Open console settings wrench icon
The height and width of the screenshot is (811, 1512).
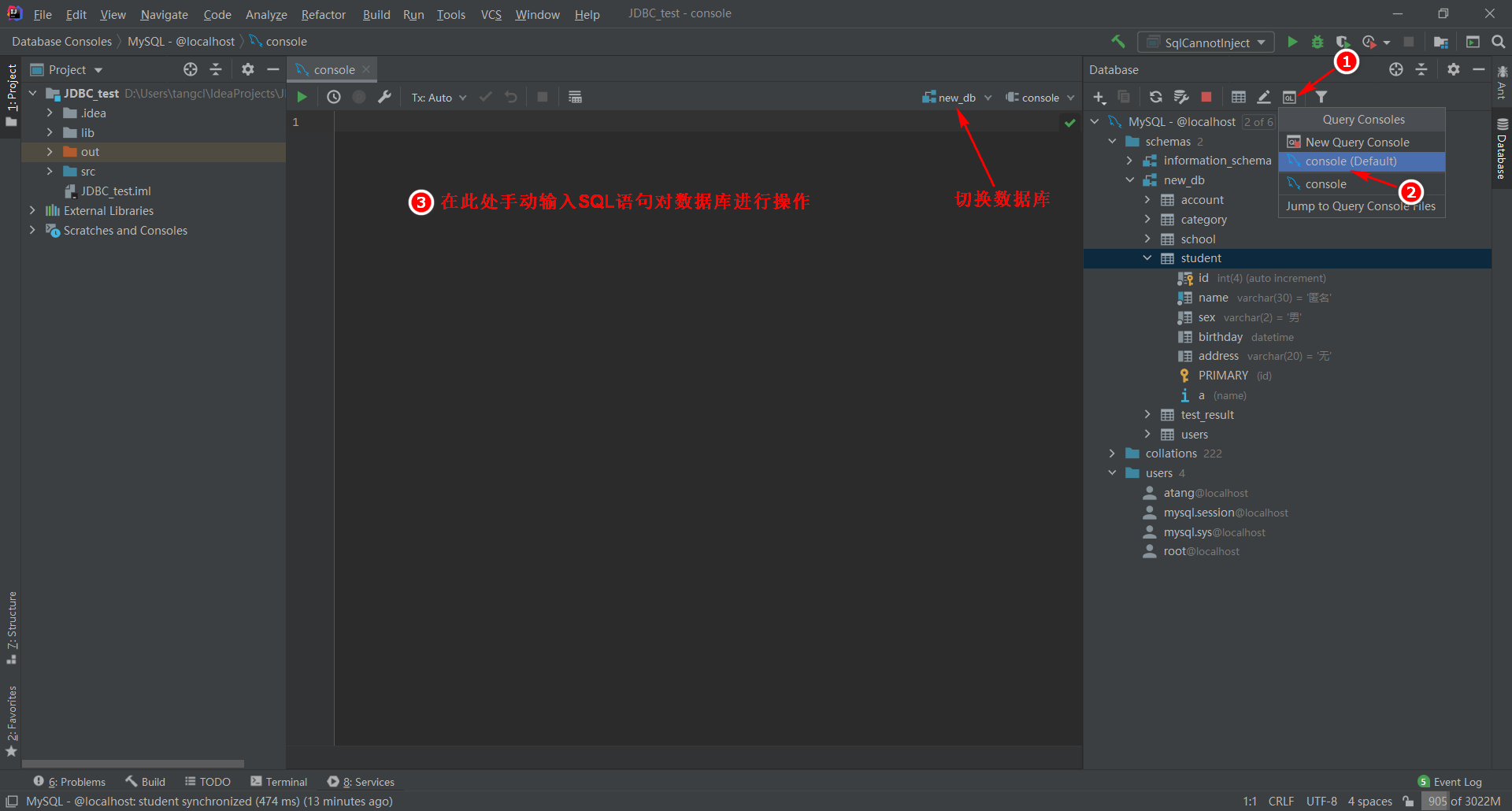384,97
